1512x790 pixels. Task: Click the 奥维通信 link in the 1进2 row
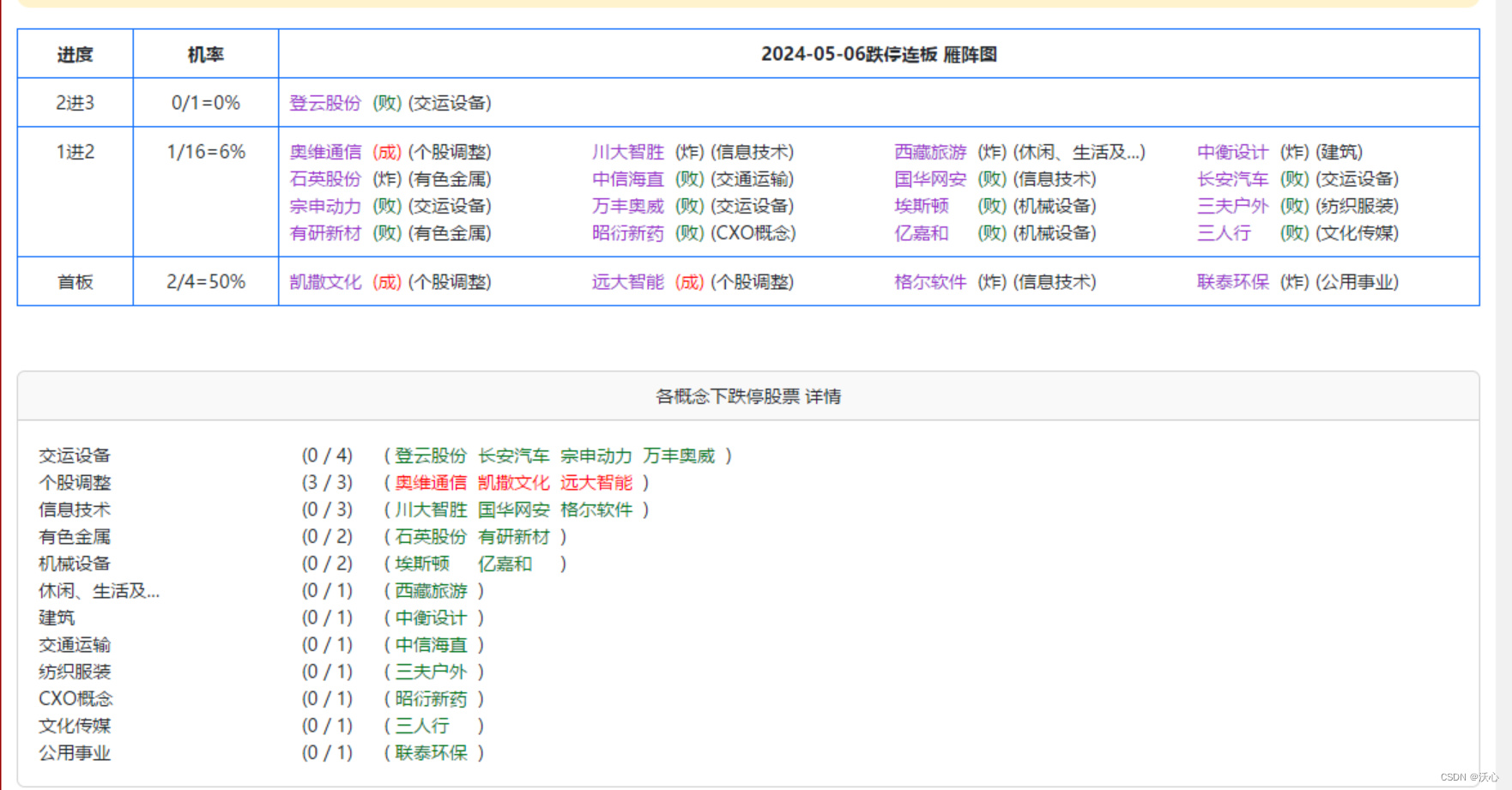pos(325,152)
